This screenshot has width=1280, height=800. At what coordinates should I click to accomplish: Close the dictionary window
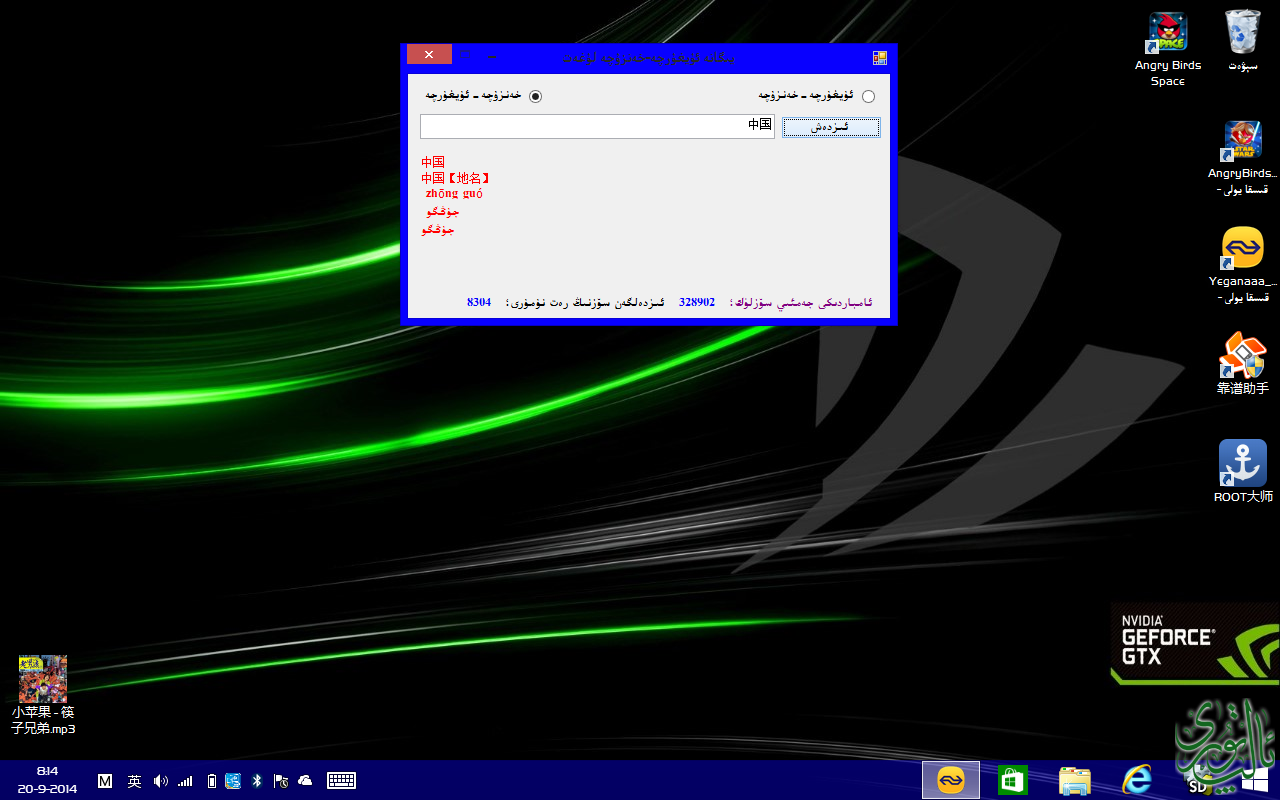[429, 55]
